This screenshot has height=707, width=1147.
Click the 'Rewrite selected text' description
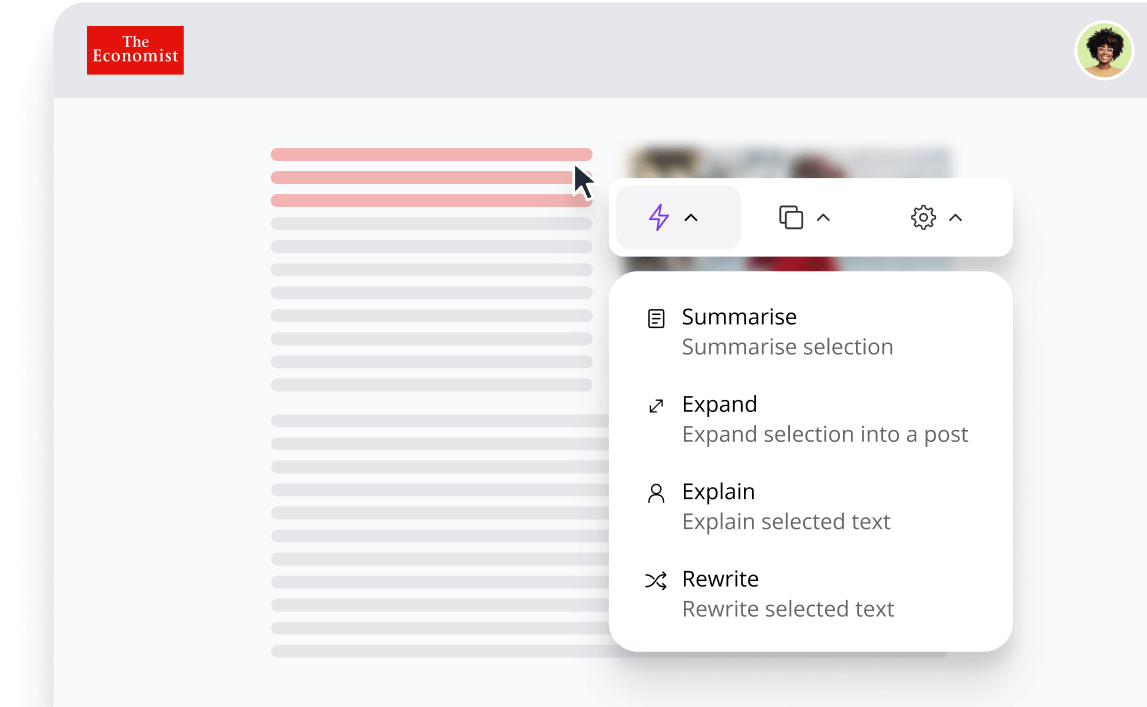787,609
